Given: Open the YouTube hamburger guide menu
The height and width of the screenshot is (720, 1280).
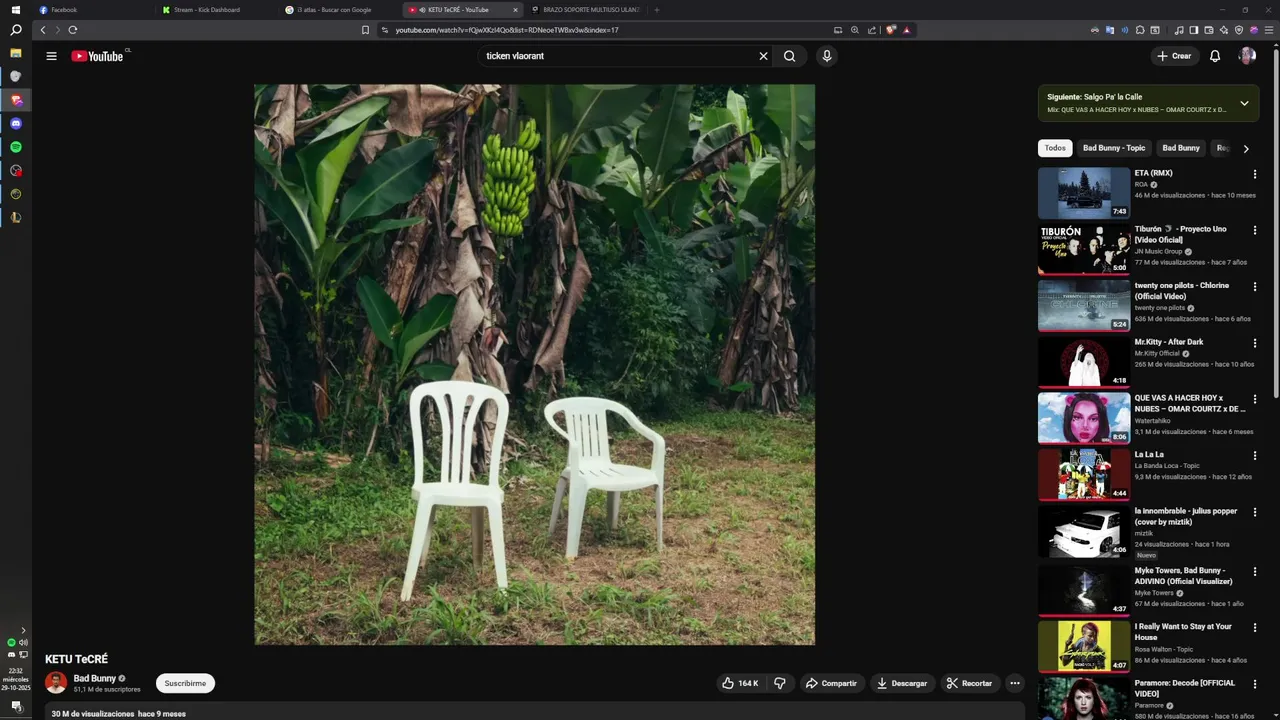Looking at the screenshot, I should (51, 56).
